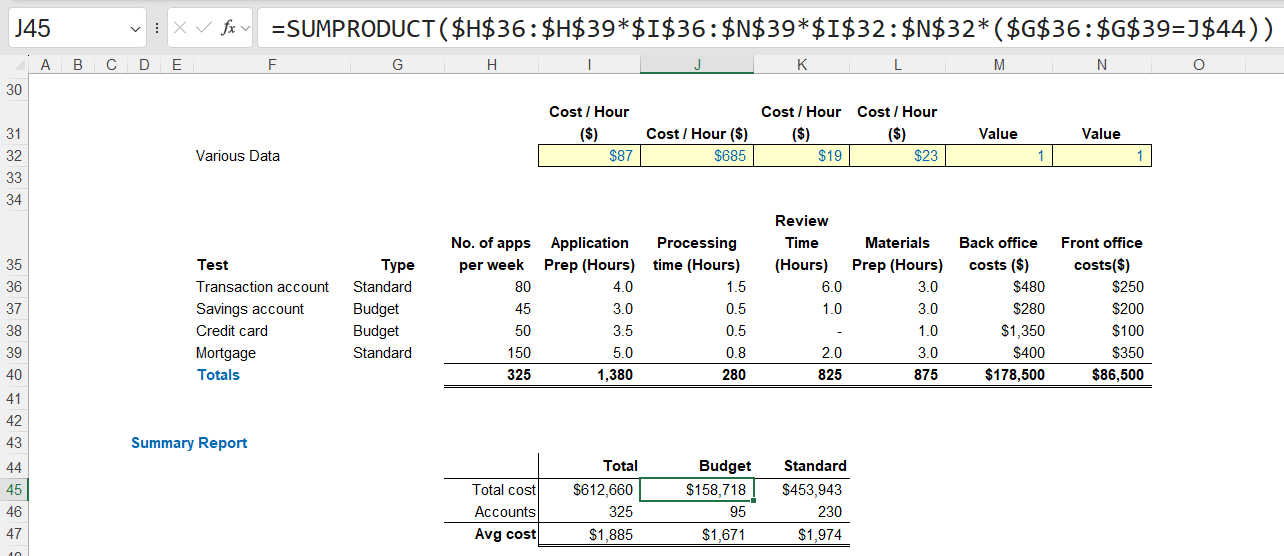
Task: Select the blue Totals label cell
Action: 218,375
